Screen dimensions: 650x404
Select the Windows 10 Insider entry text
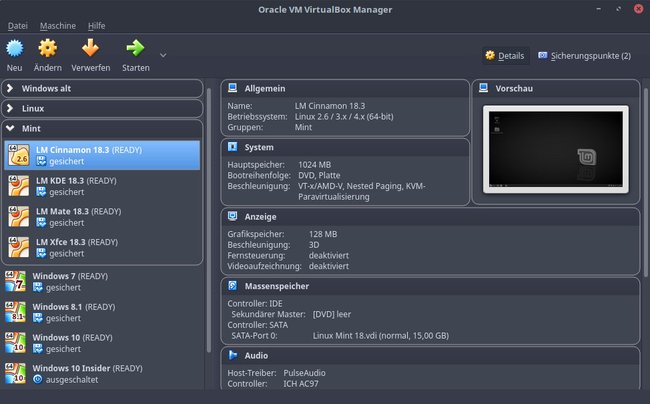[87, 368]
